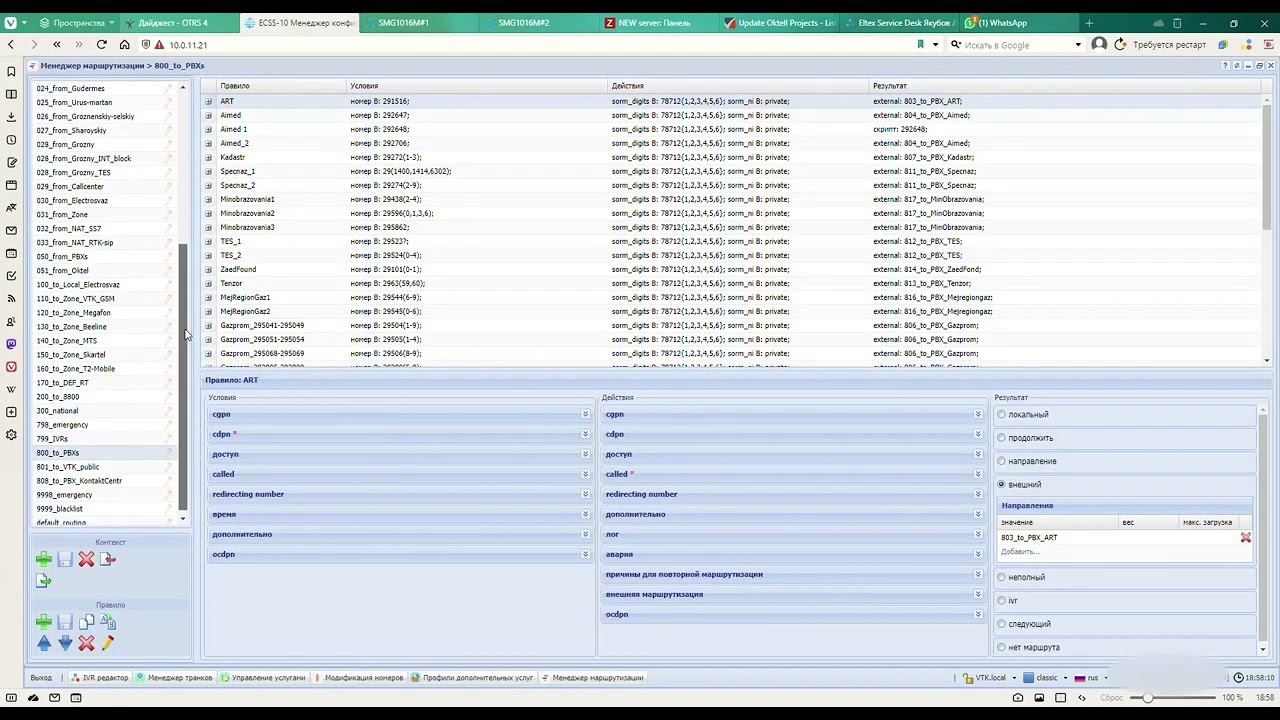This screenshot has height=720, width=1280.
Task: Export the context to a file
Action: [44, 580]
